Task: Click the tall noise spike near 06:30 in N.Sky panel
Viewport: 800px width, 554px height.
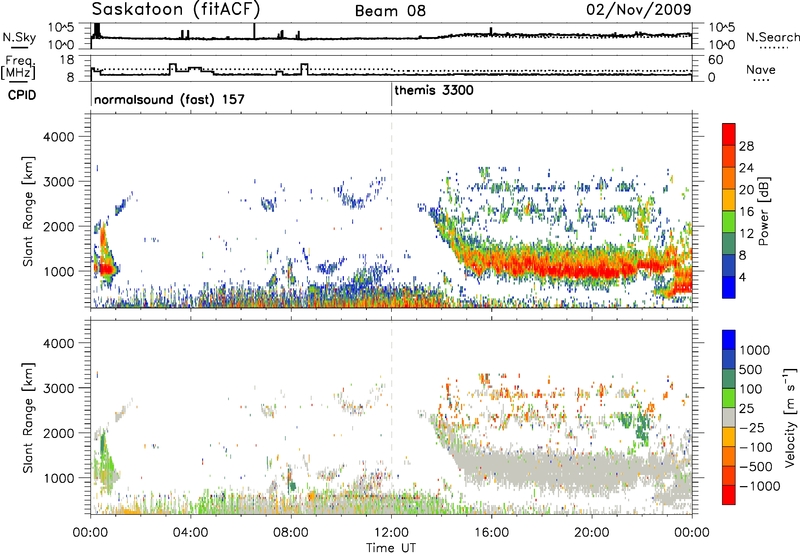Action: click(x=254, y=31)
